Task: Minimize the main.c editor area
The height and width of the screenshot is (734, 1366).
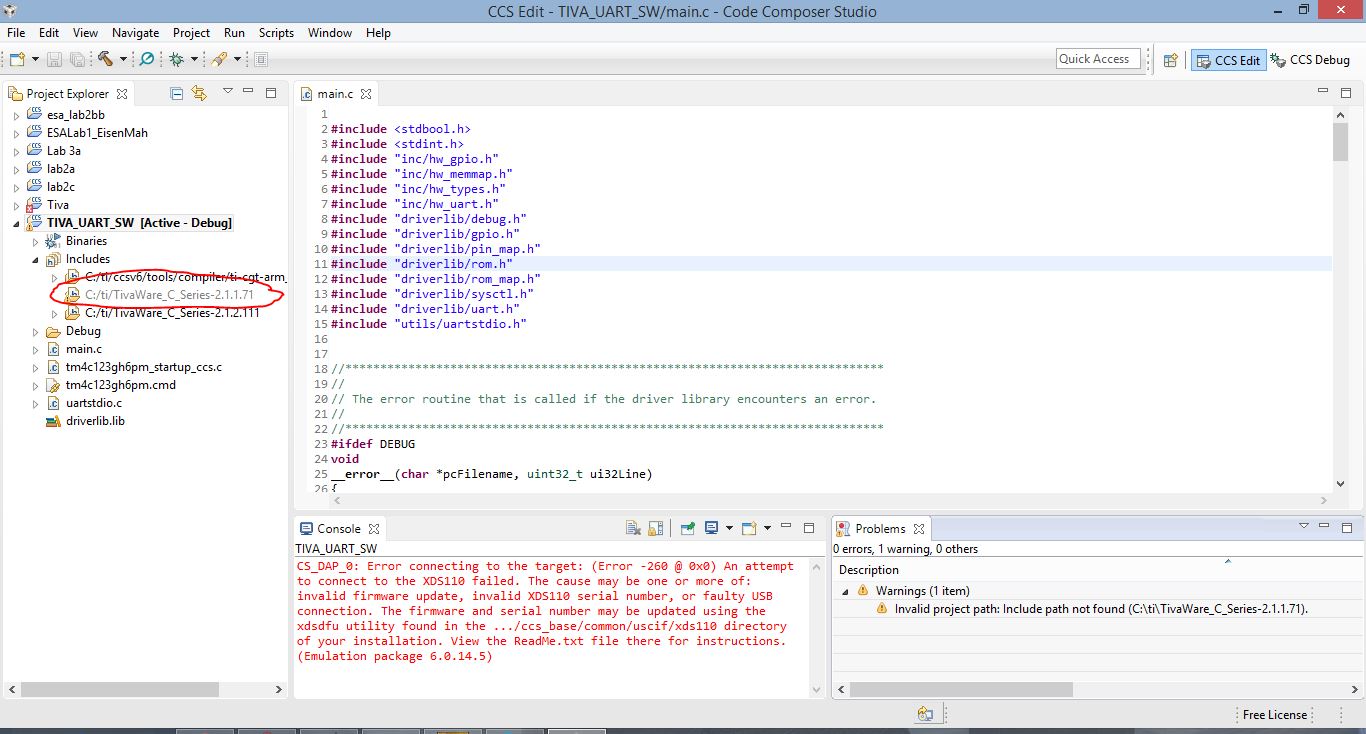Action: point(1322,92)
